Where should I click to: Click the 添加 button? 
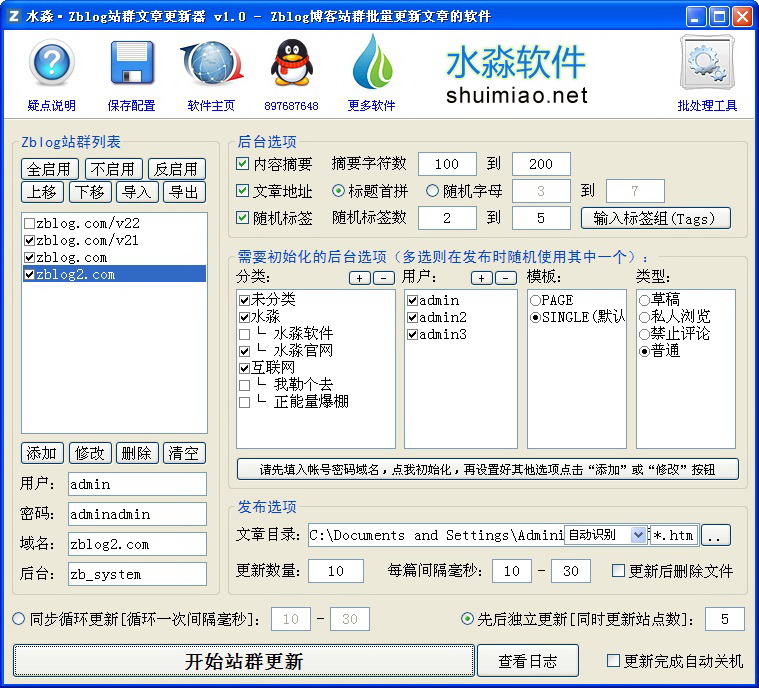[x=42, y=453]
